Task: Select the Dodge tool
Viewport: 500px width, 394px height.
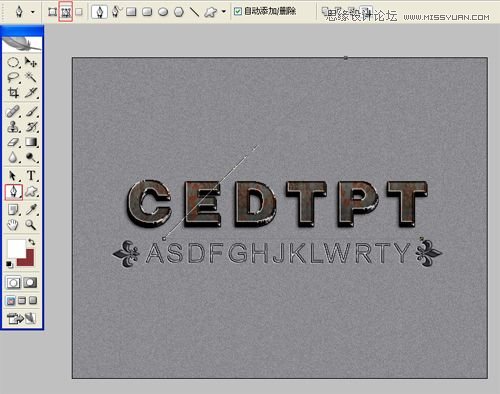Action: pyautogui.click(x=31, y=157)
